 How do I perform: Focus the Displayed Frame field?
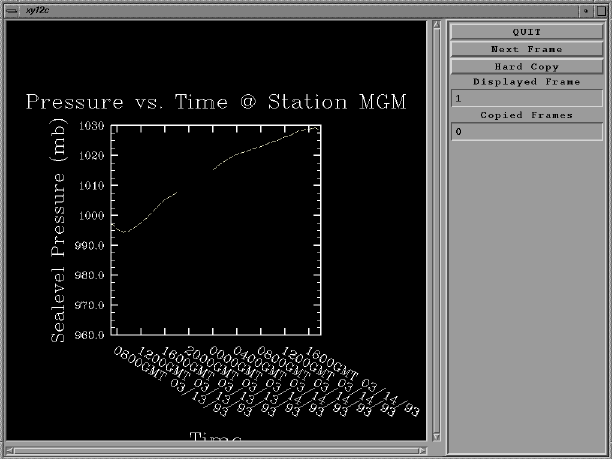pos(525,99)
